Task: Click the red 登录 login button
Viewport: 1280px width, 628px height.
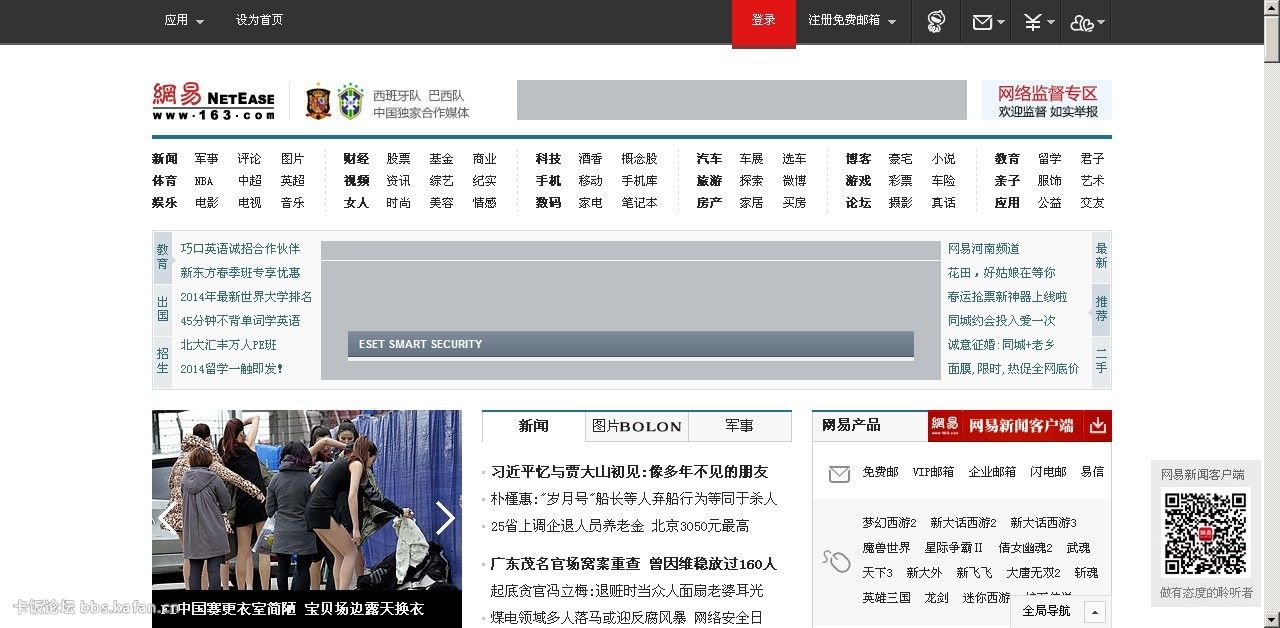Action: pyautogui.click(x=764, y=22)
